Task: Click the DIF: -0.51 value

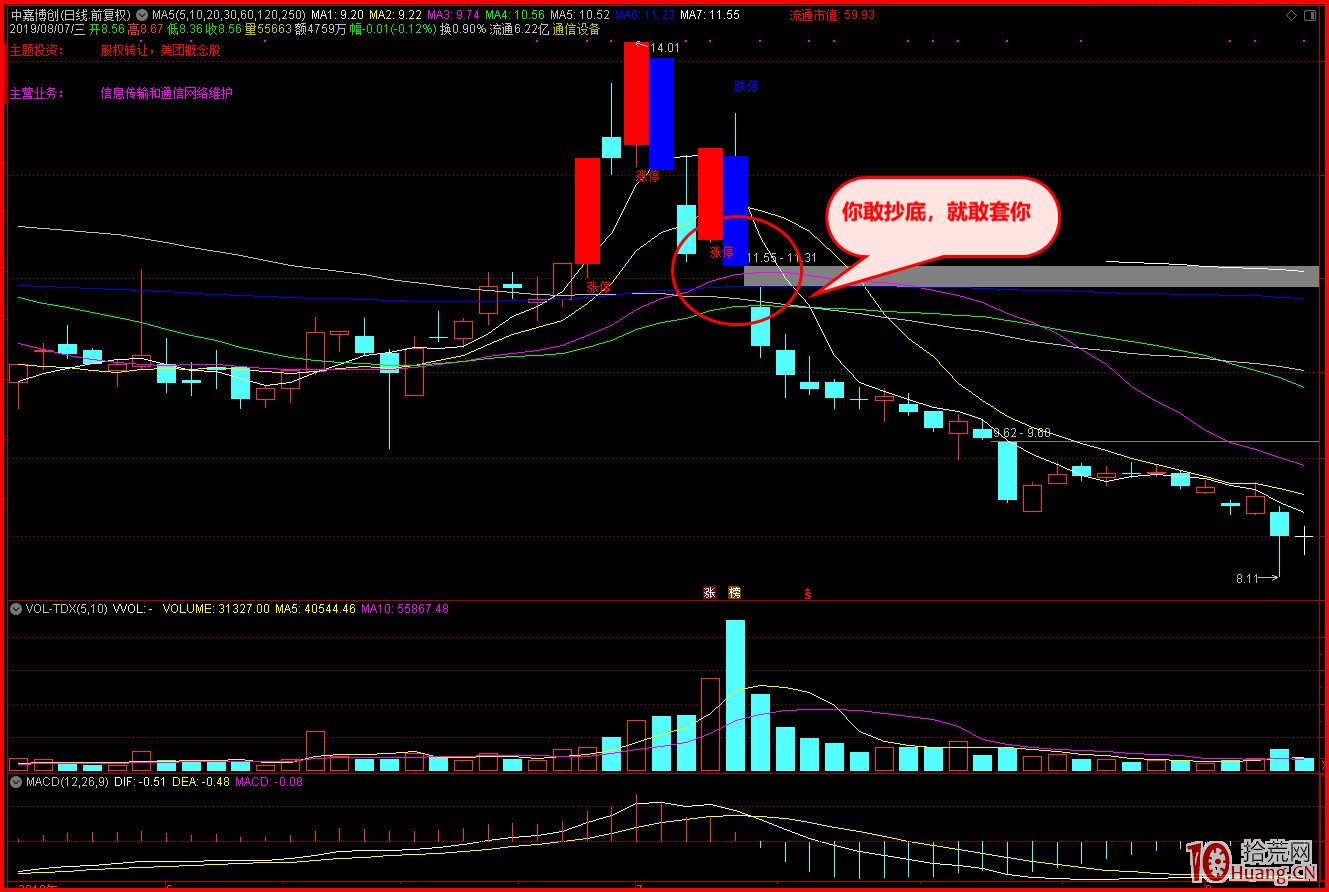Action: click(x=142, y=782)
